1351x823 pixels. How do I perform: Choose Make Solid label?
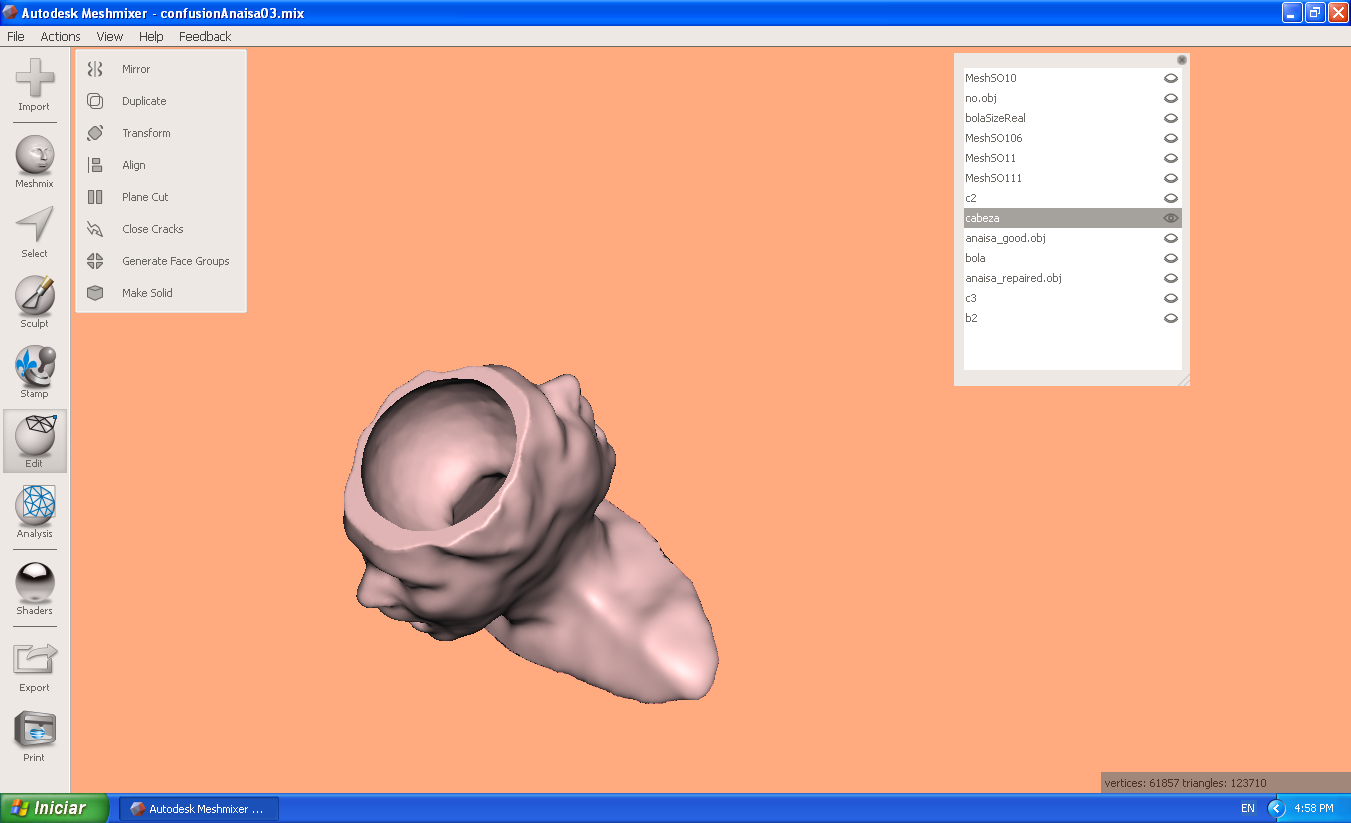pyautogui.click(x=147, y=293)
